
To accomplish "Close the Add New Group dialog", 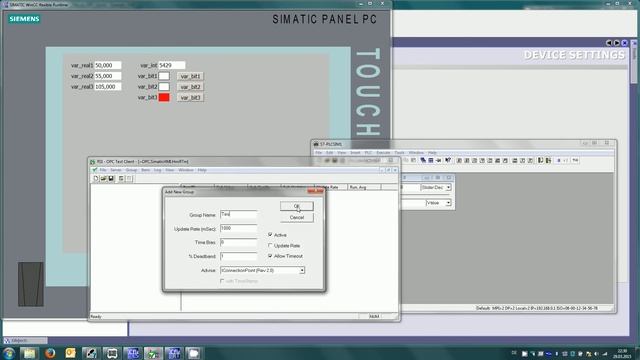I will [315, 191].
